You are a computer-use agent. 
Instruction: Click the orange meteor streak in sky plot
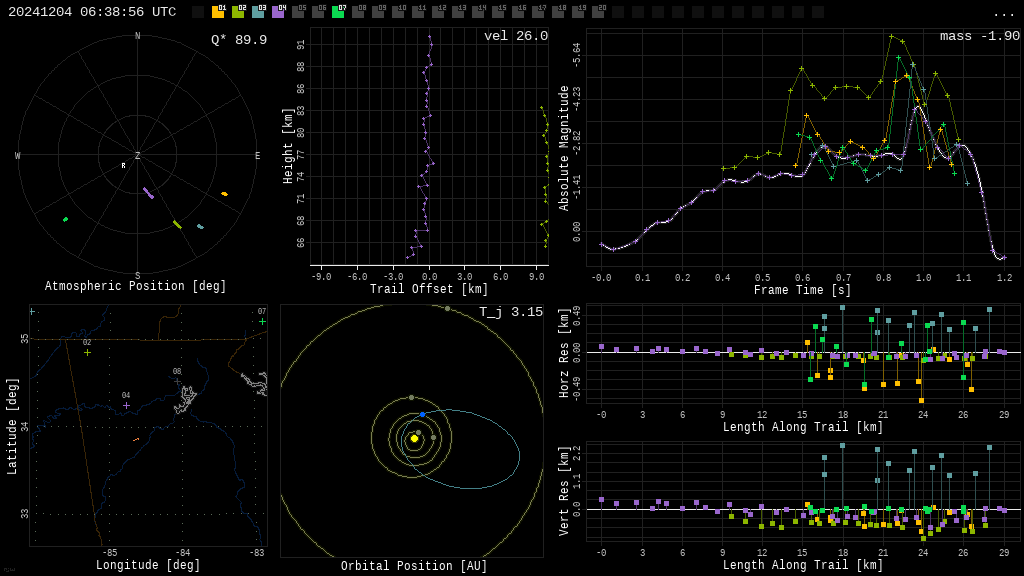[x=224, y=194]
